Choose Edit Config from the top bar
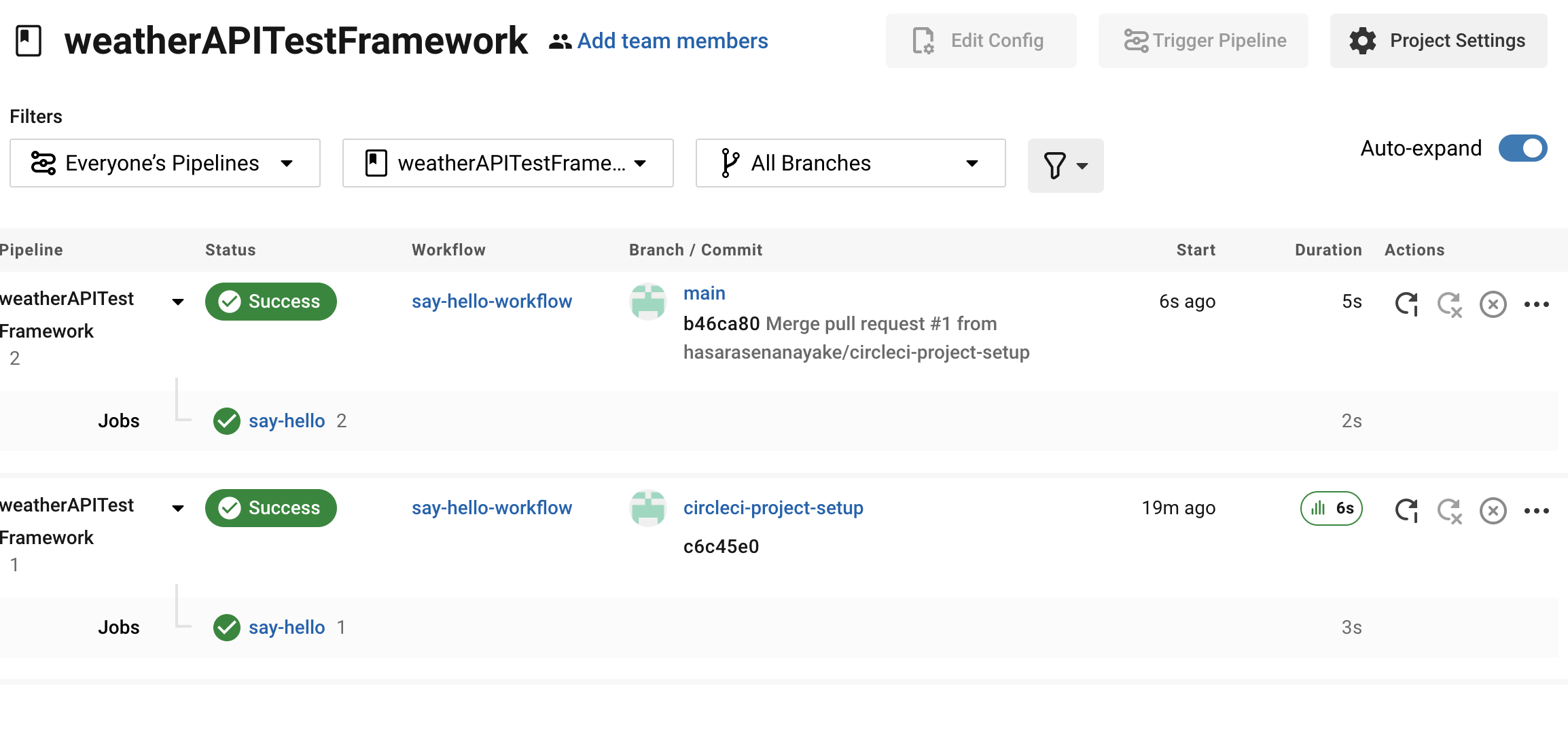The width and height of the screenshot is (1568, 754). (x=980, y=41)
